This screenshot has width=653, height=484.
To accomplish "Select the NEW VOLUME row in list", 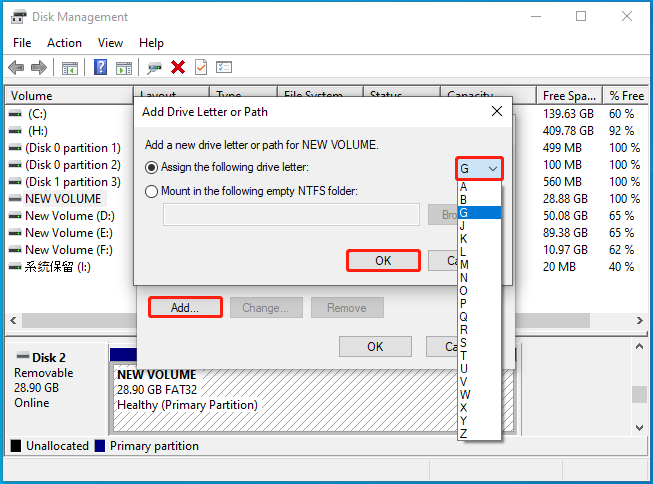I will click(x=63, y=199).
